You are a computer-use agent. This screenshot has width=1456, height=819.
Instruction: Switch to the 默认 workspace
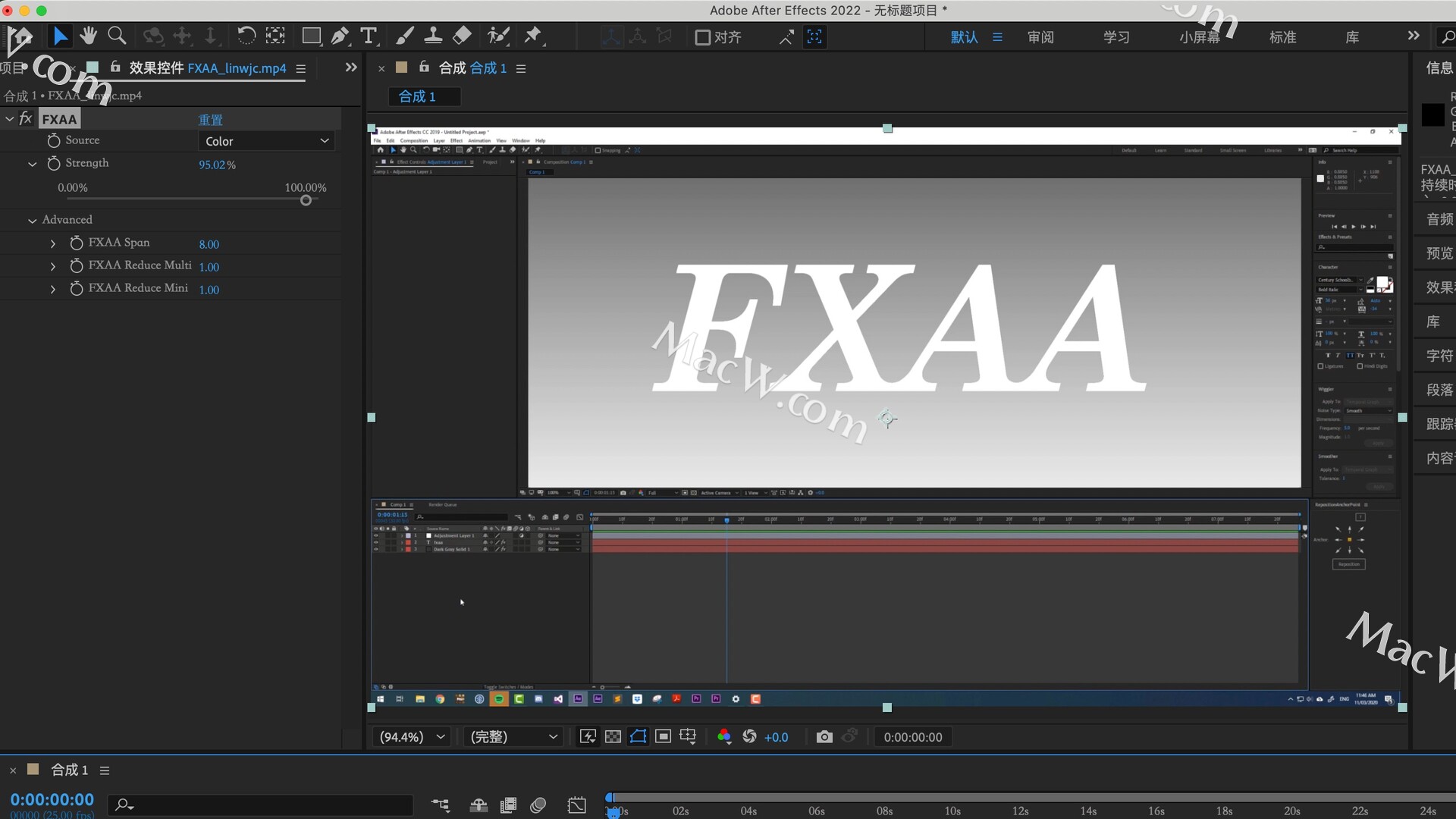coord(965,37)
